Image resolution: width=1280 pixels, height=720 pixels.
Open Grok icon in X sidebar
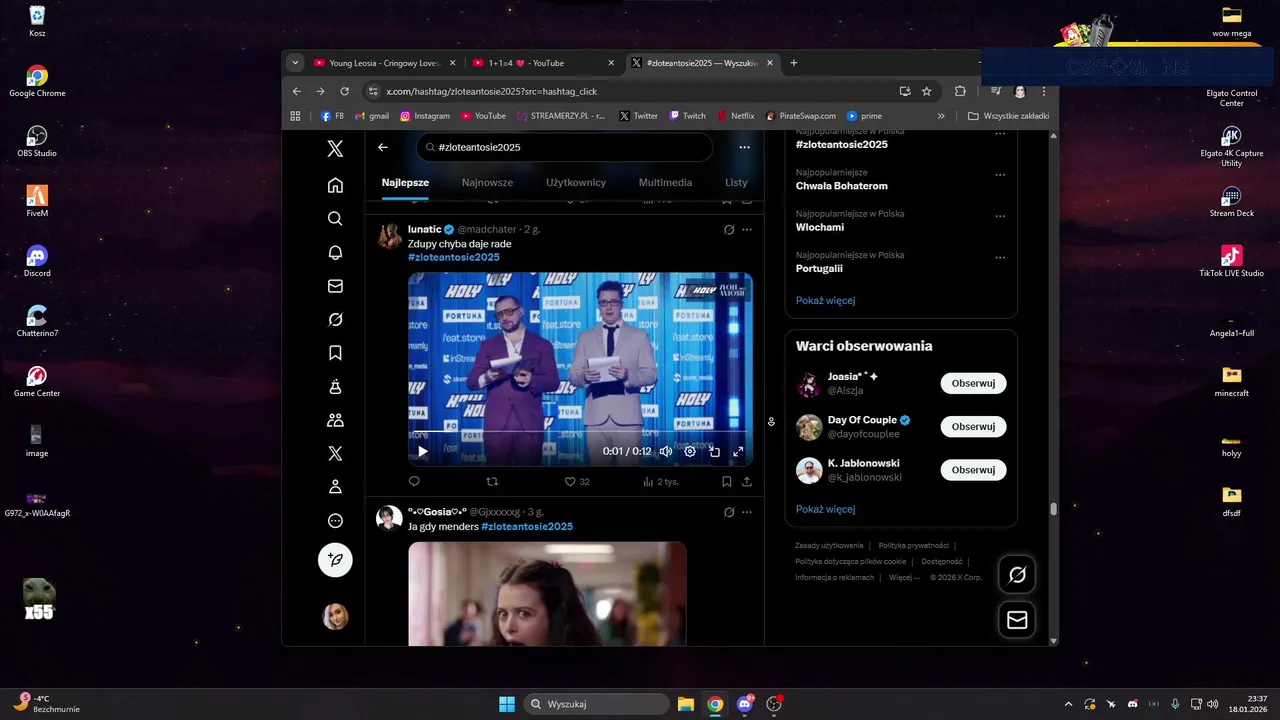(x=335, y=319)
